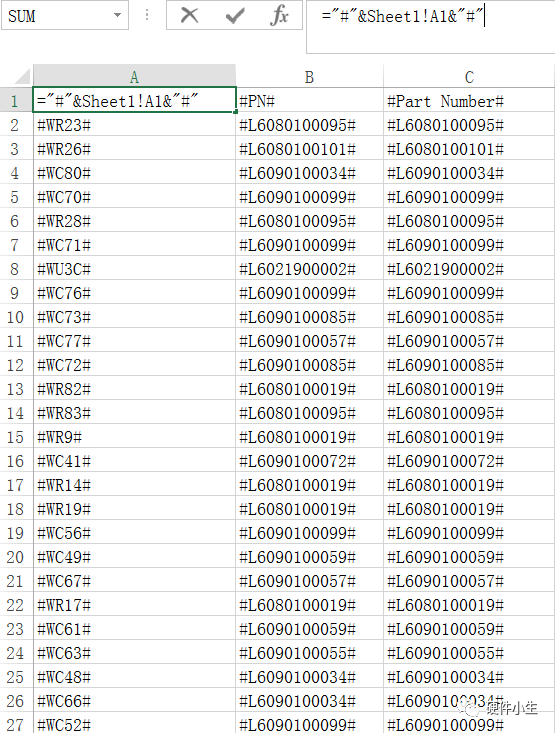Select cell A12 with #WC72#
Image resolution: width=555 pixels, height=733 pixels.
(x=134, y=364)
